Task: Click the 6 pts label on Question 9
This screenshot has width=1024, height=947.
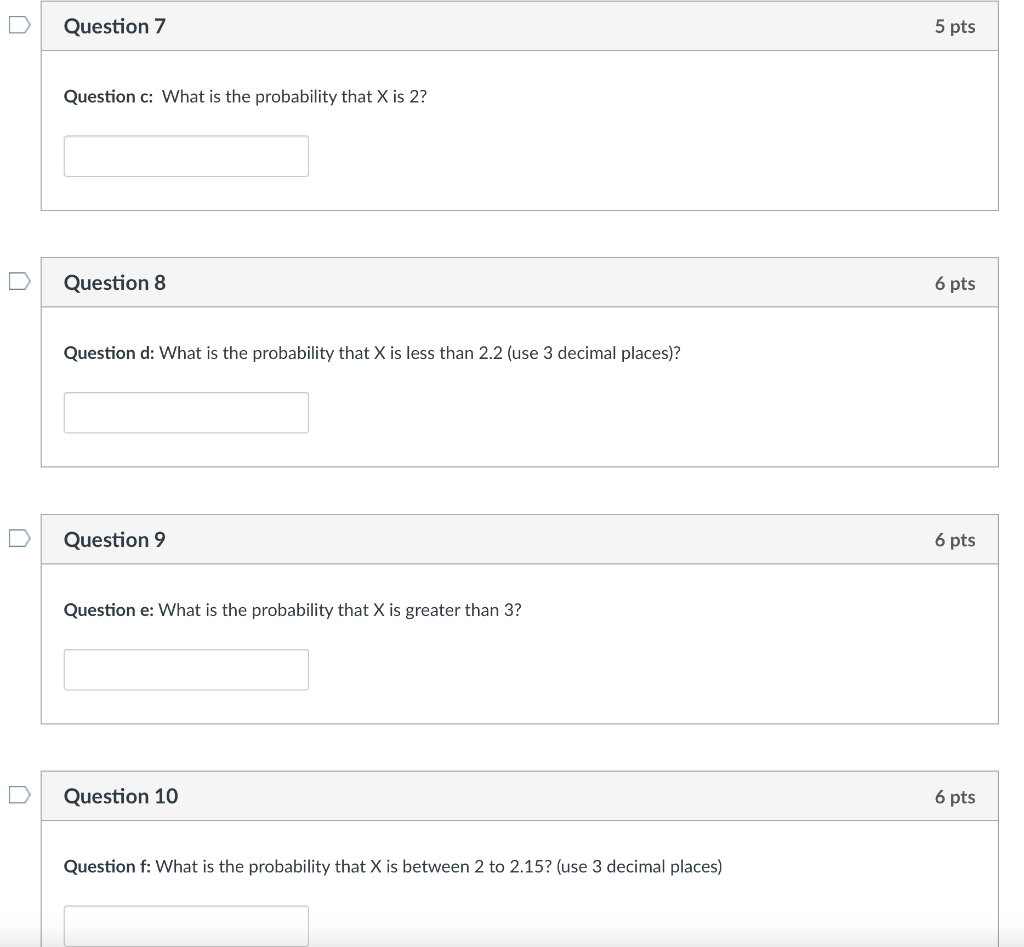Action: point(955,539)
